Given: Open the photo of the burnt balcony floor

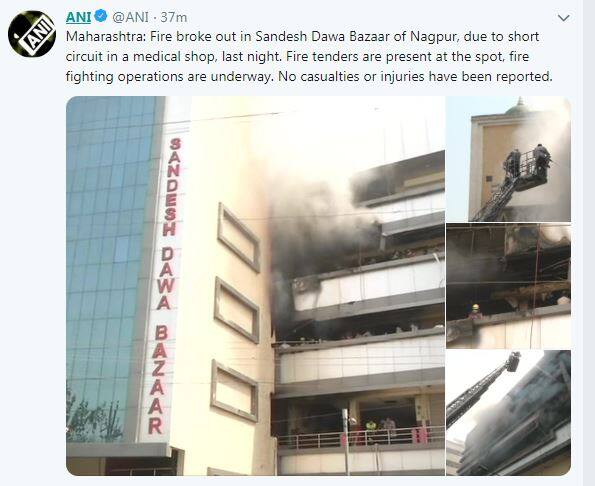Looking at the screenshot, I should point(508,286).
